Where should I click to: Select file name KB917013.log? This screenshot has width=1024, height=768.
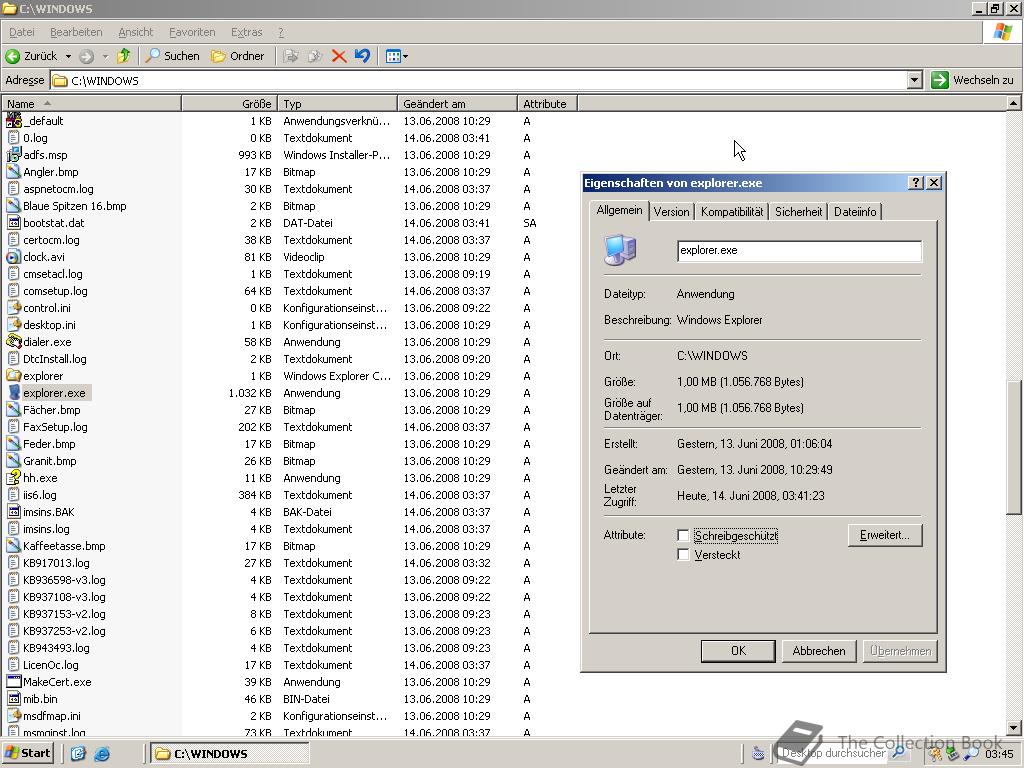pos(56,563)
